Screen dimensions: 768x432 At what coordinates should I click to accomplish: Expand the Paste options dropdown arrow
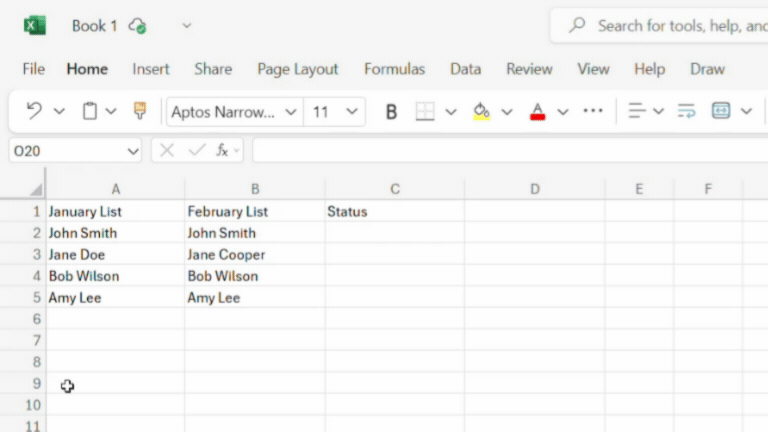click(x=111, y=112)
